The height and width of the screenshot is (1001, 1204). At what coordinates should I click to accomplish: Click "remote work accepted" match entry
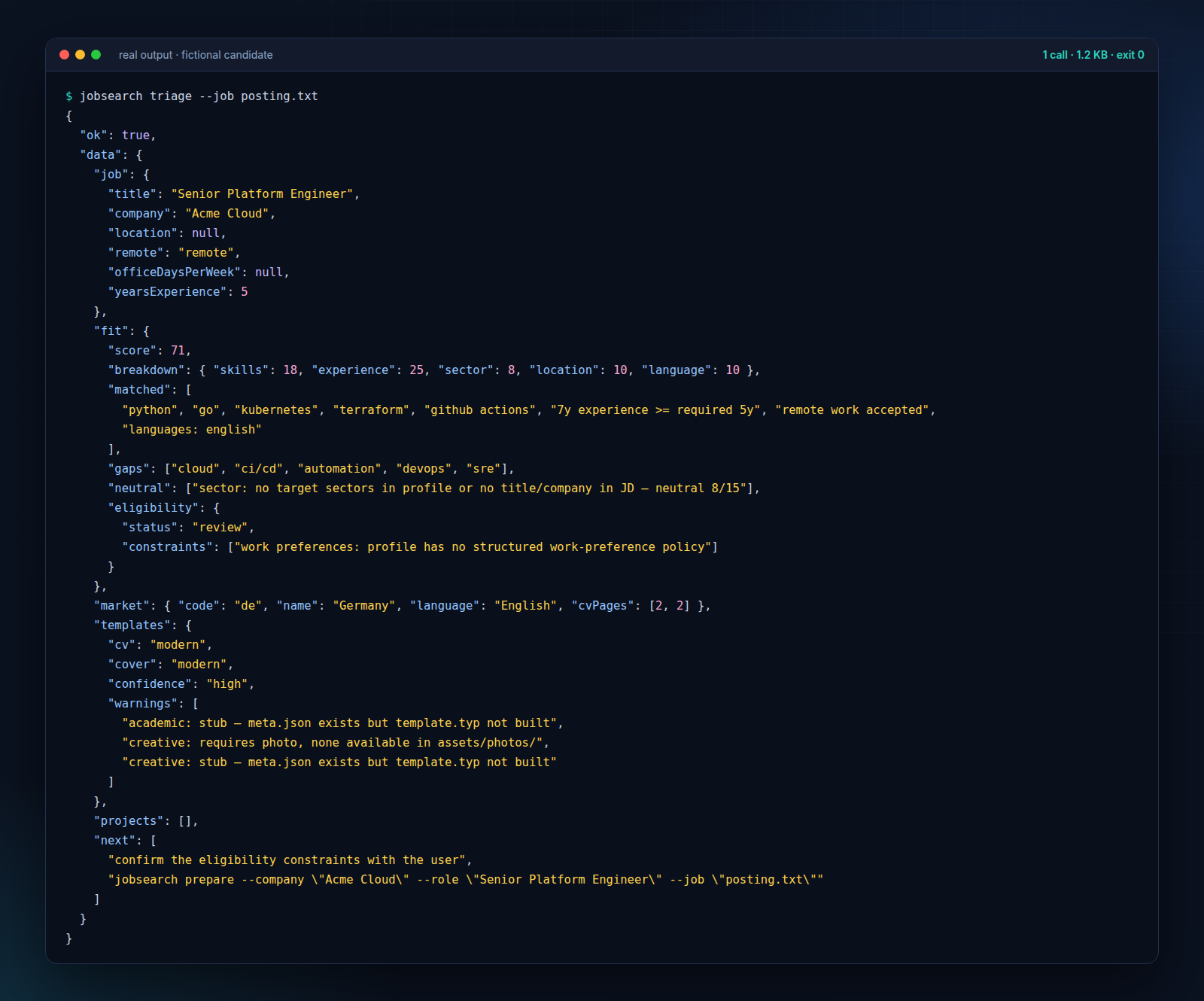852,410
